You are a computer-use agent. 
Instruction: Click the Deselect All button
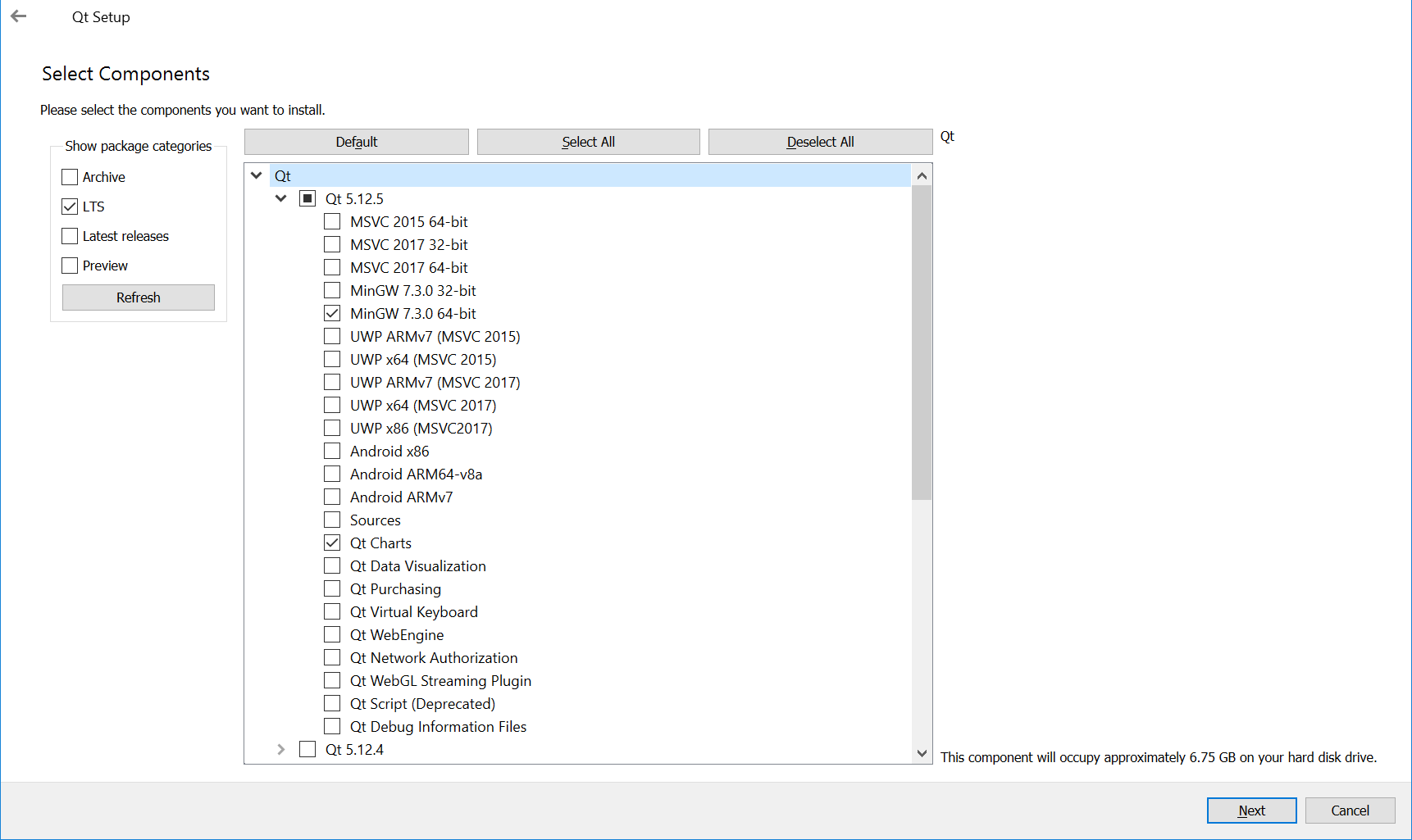point(821,142)
